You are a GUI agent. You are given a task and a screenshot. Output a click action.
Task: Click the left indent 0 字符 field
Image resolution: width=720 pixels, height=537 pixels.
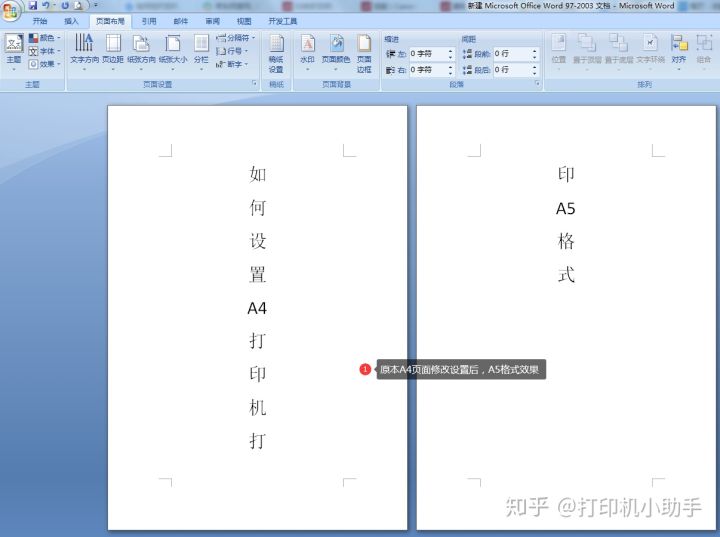tap(428, 54)
